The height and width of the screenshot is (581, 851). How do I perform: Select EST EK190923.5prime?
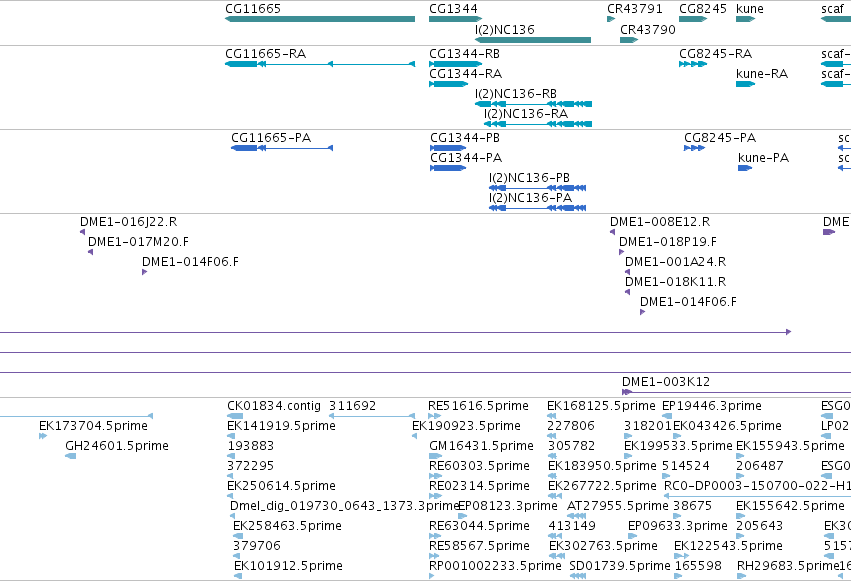pos(414,436)
